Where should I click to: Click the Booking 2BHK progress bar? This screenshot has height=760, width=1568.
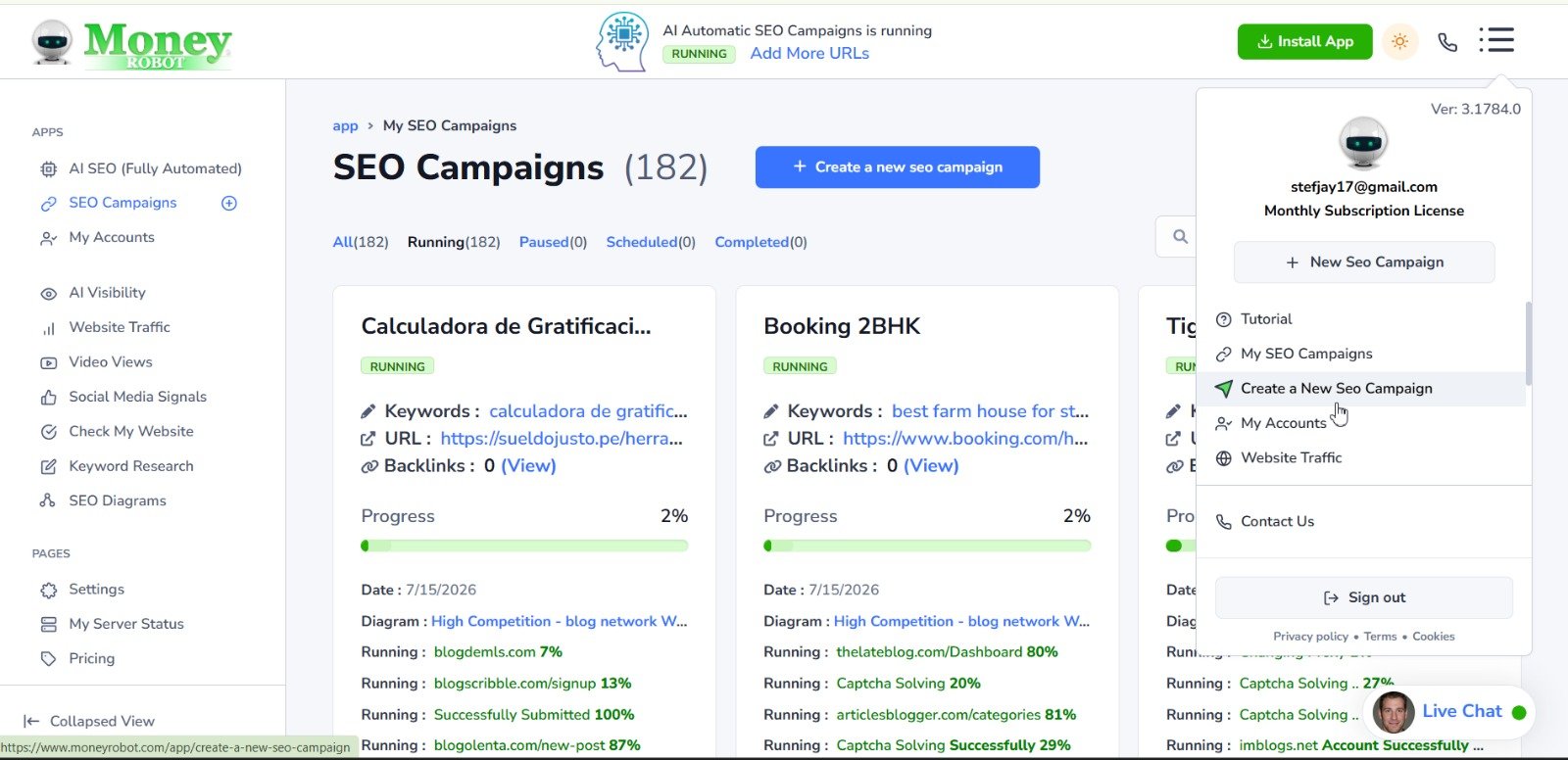pyautogui.click(x=927, y=546)
